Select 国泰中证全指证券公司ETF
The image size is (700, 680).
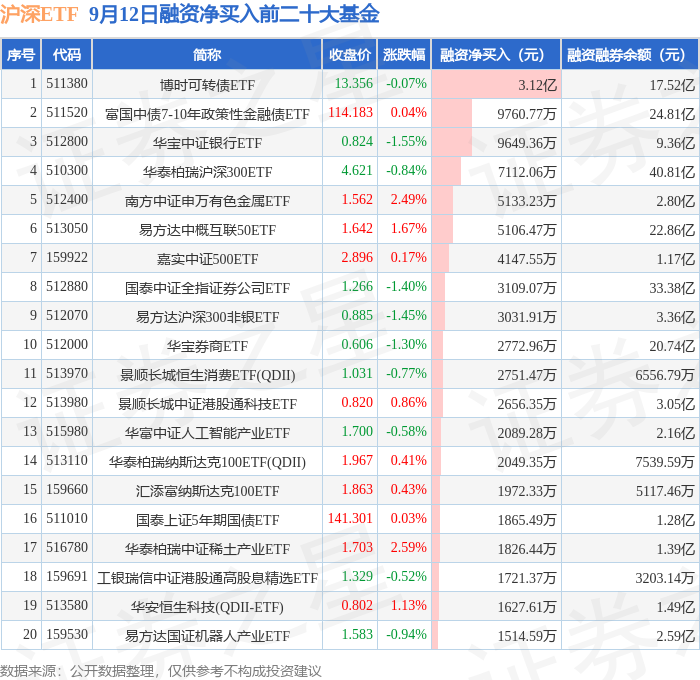[x=207, y=288]
